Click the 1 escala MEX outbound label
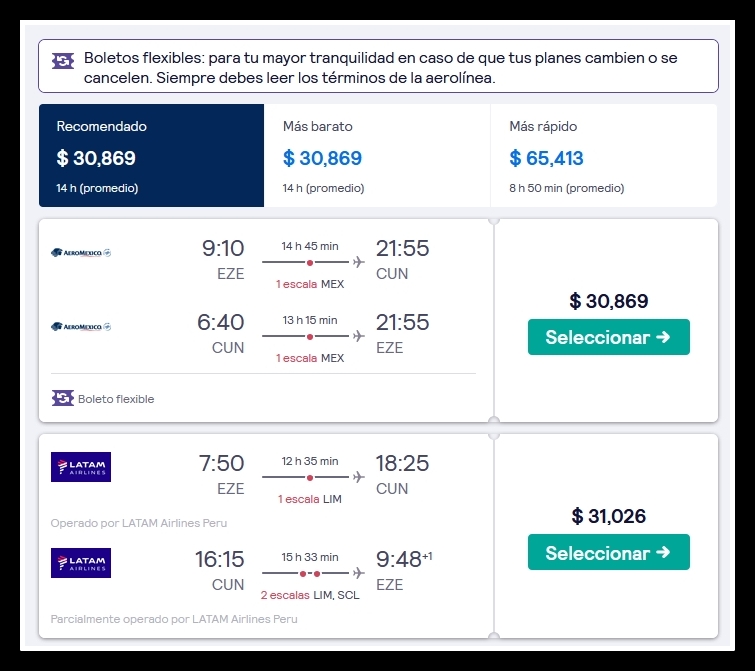The height and width of the screenshot is (671, 755). 310,284
